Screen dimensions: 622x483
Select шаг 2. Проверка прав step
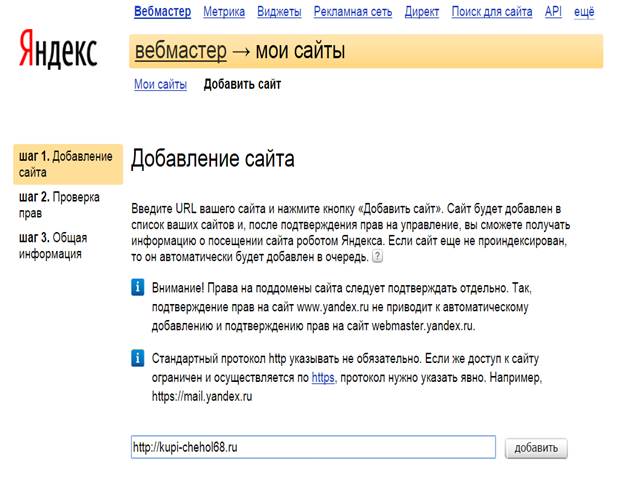click(59, 205)
